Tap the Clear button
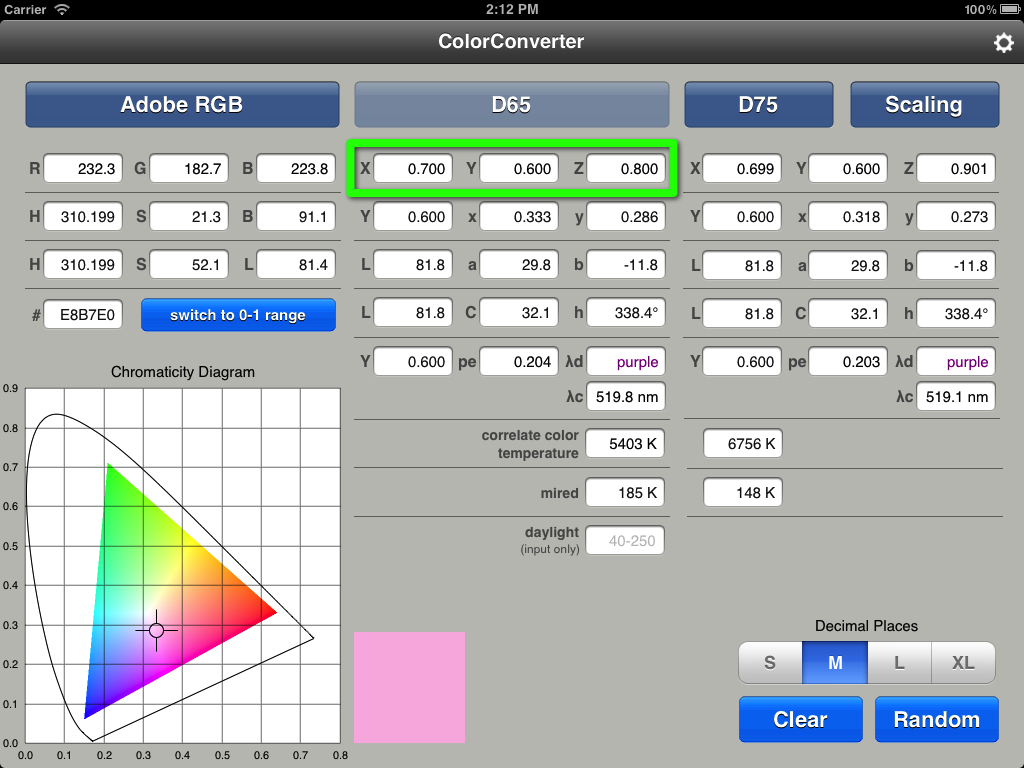 (801, 719)
